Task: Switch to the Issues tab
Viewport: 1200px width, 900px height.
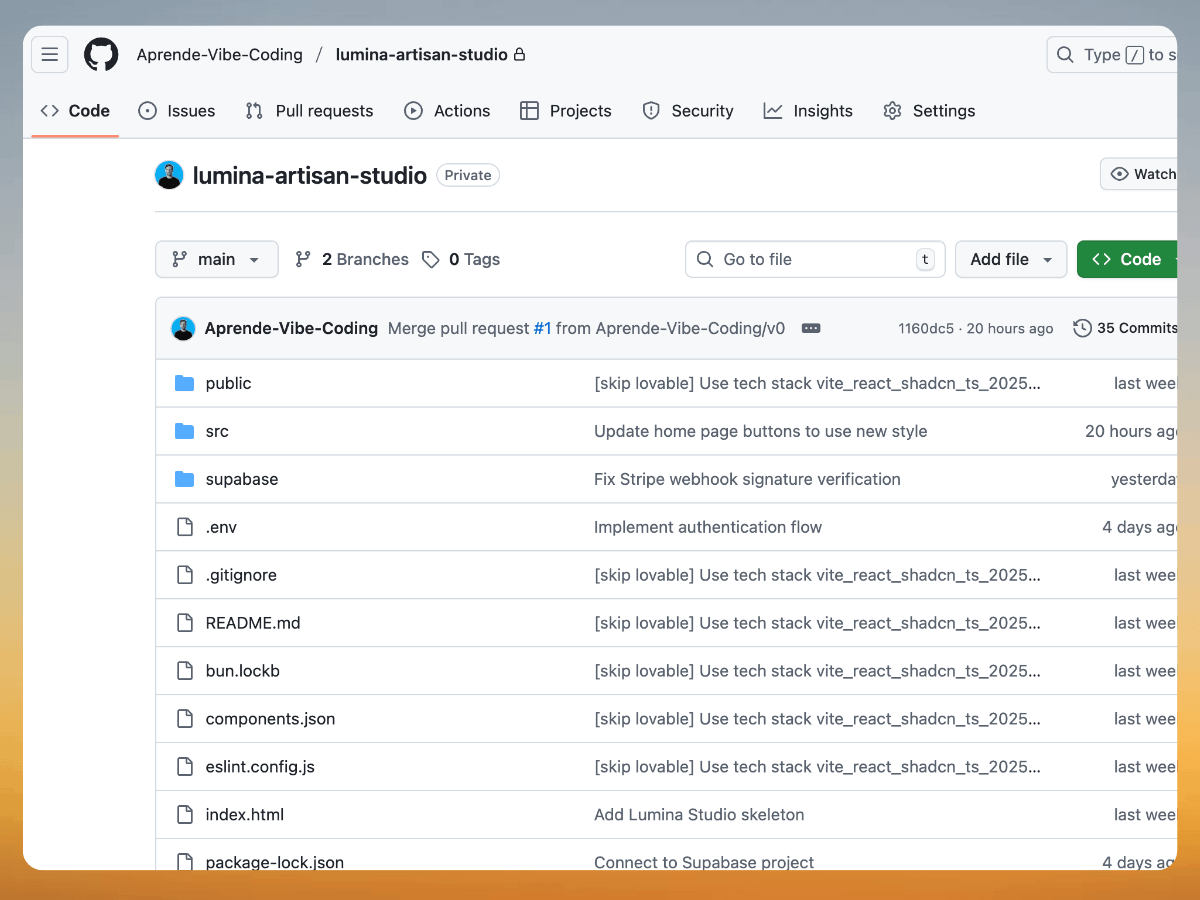Action: pyautogui.click(x=177, y=111)
